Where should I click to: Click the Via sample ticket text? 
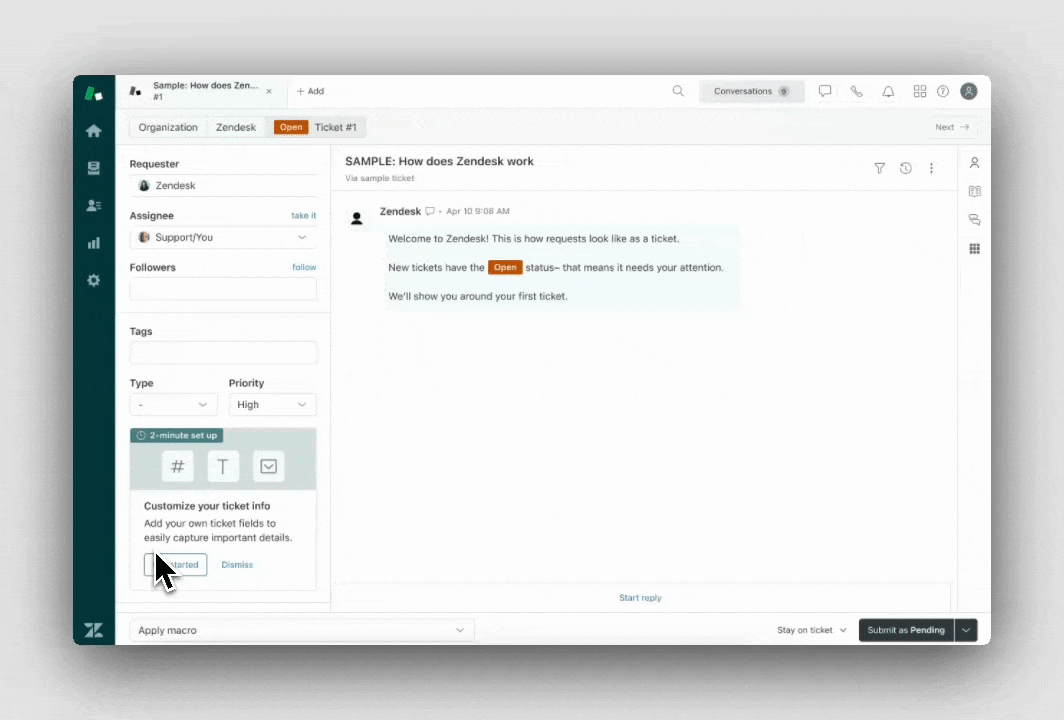click(x=379, y=178)
